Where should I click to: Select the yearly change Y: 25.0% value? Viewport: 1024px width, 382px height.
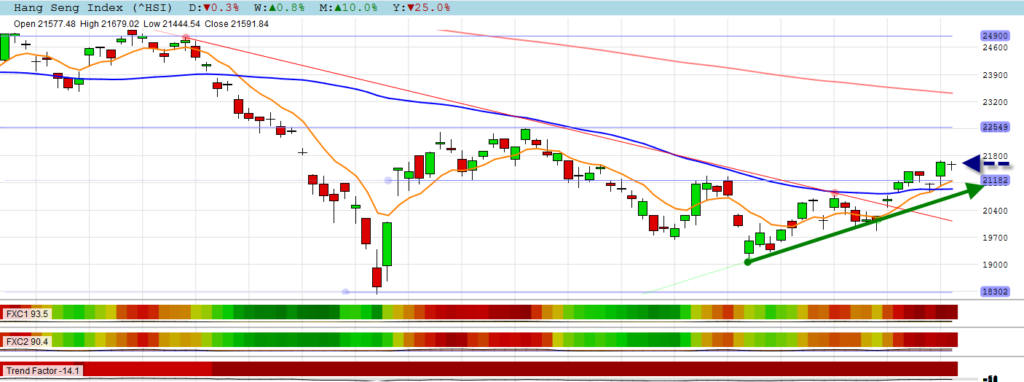tap(422, 8)
